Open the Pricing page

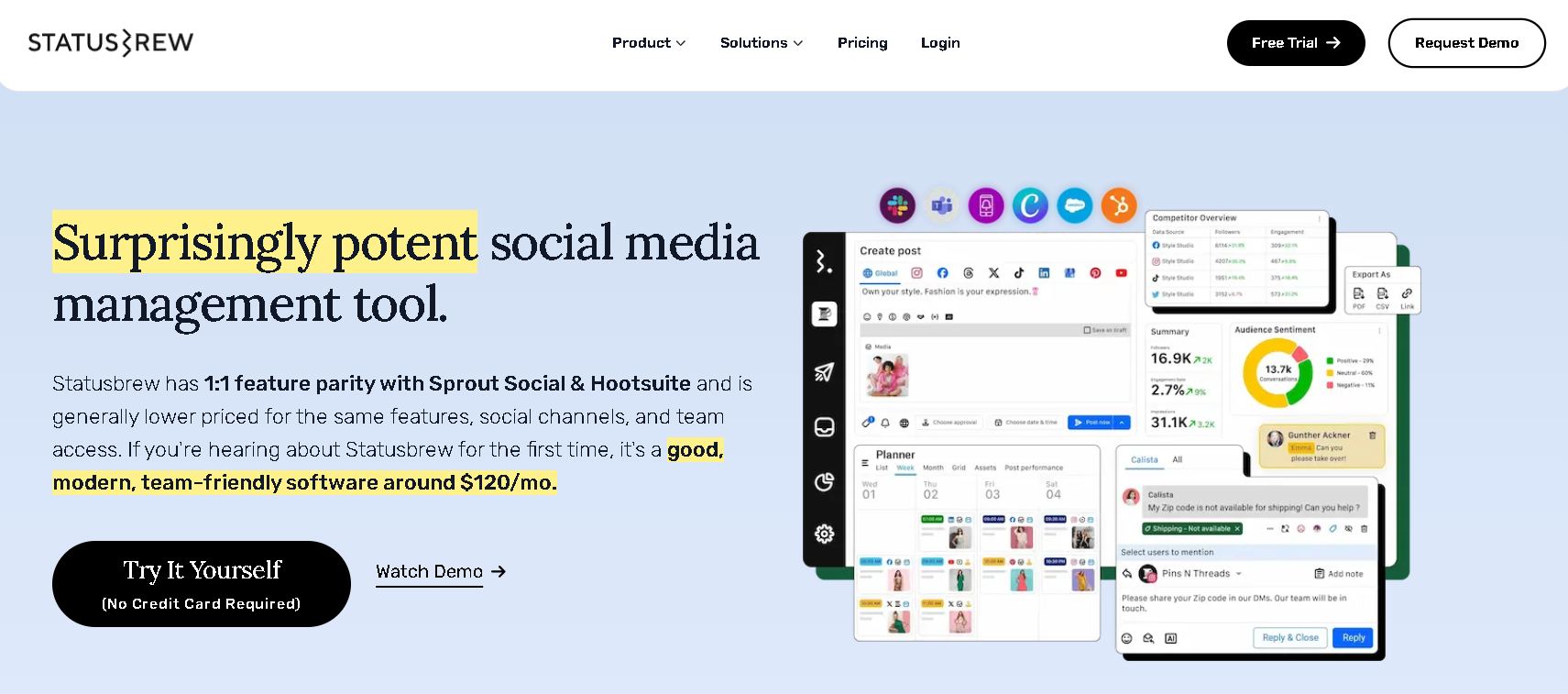pos(862,43)
